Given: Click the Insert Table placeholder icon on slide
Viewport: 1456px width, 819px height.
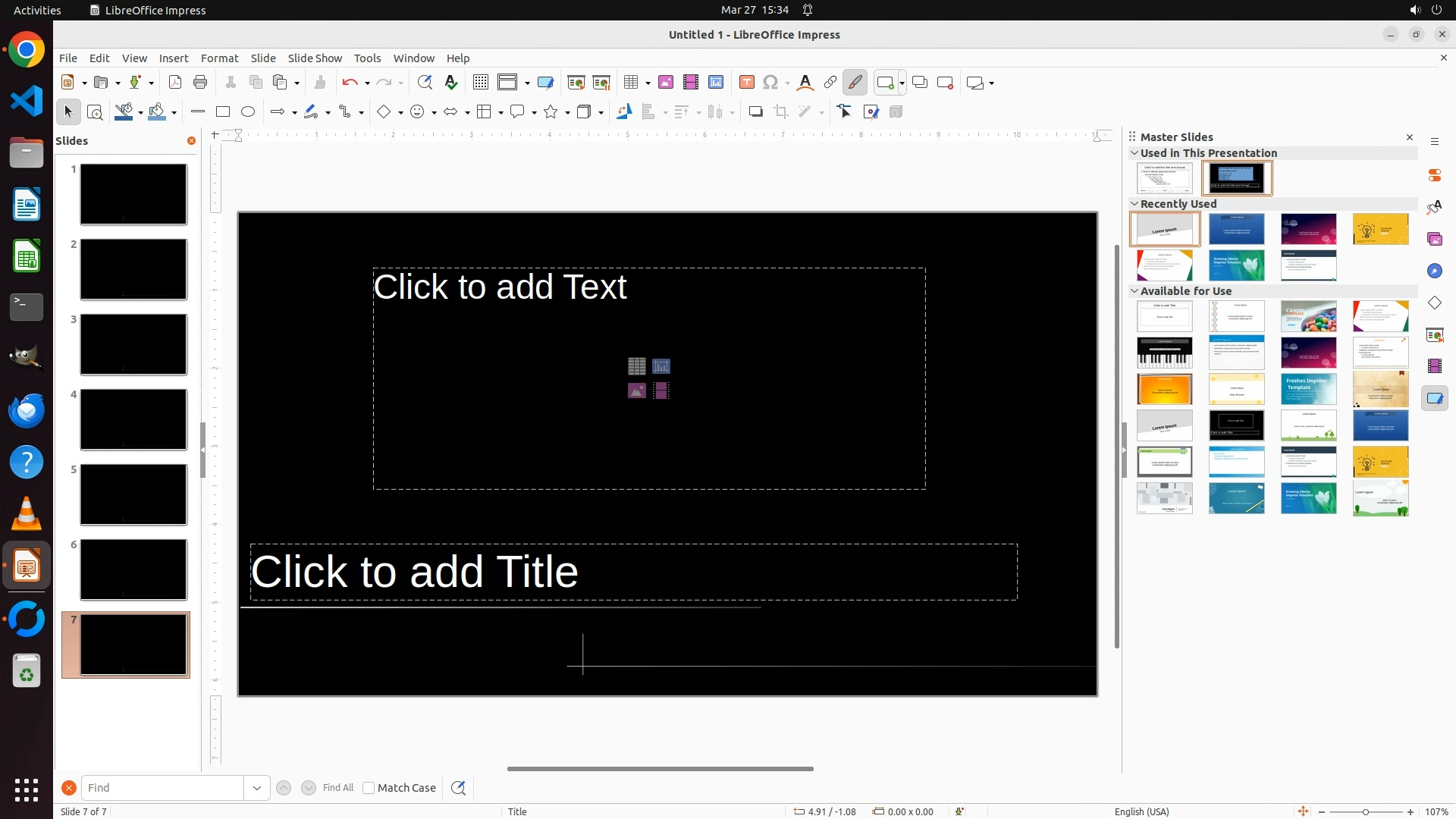Looking at the screenshot, I should (x=637, y=366).
